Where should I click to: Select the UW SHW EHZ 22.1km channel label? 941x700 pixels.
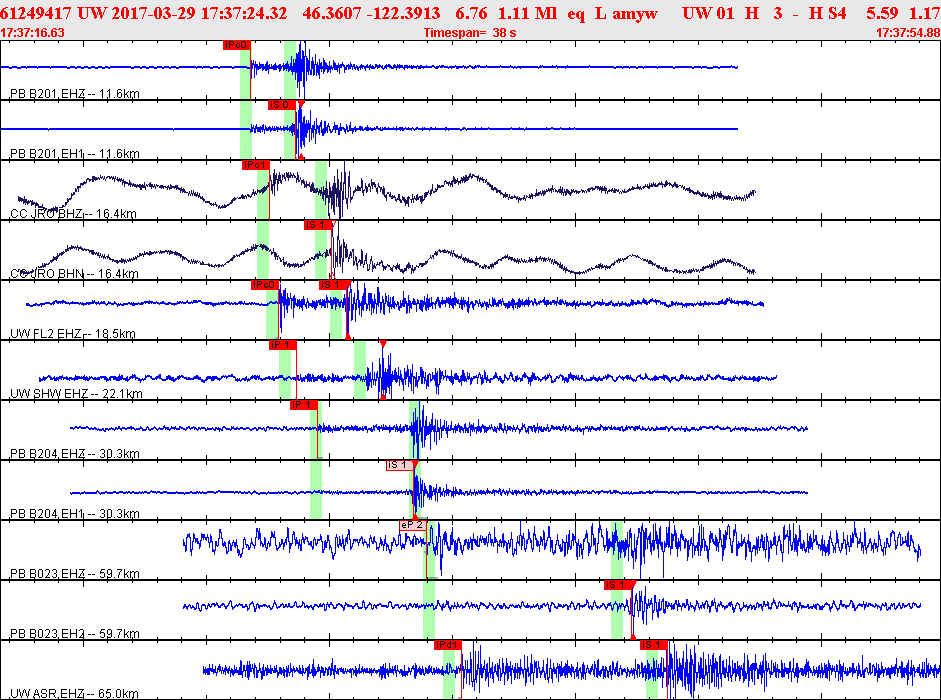tap(76, 394)
